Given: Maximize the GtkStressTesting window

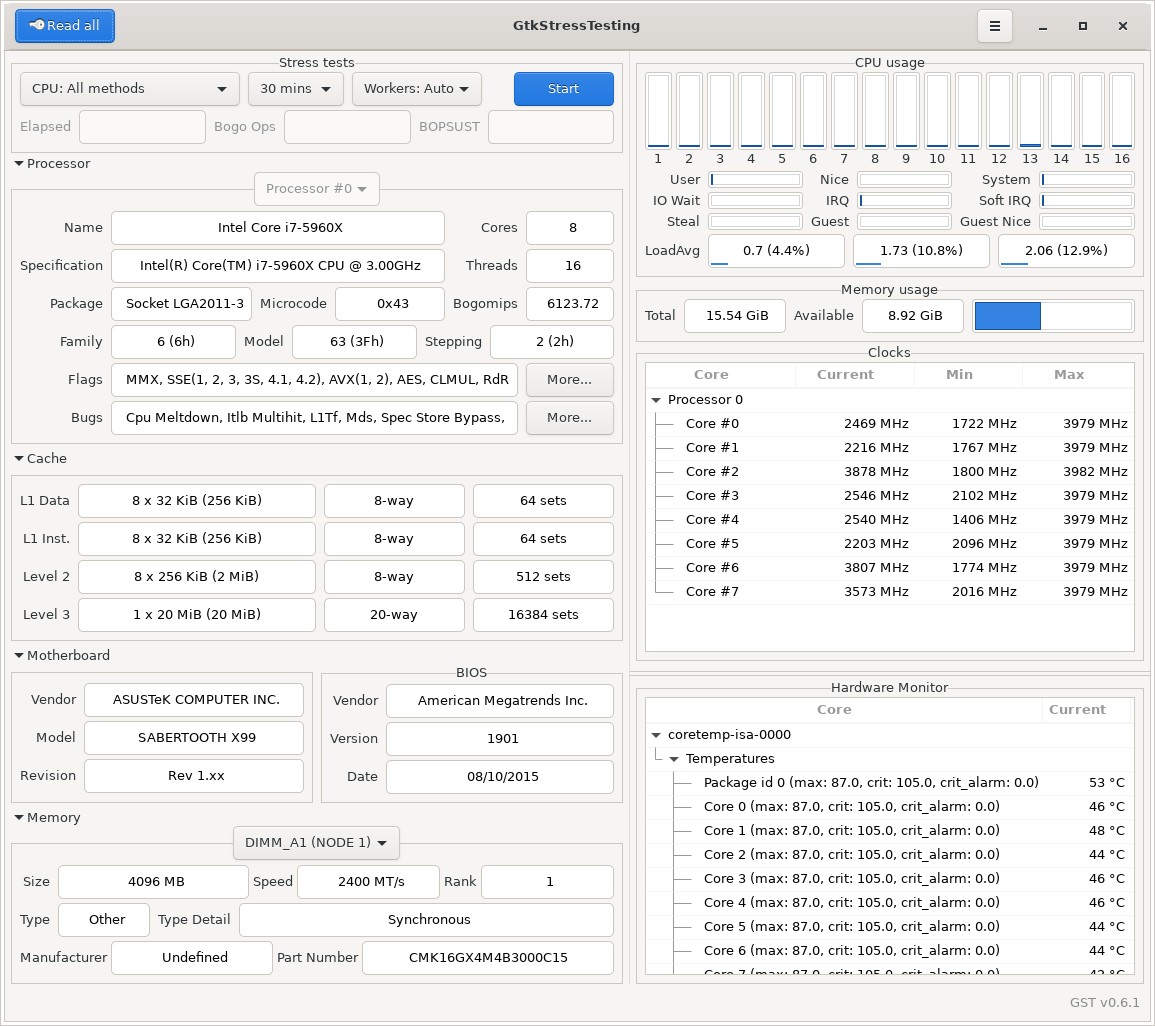Looking at the screenshot, I should (1082, 26).
